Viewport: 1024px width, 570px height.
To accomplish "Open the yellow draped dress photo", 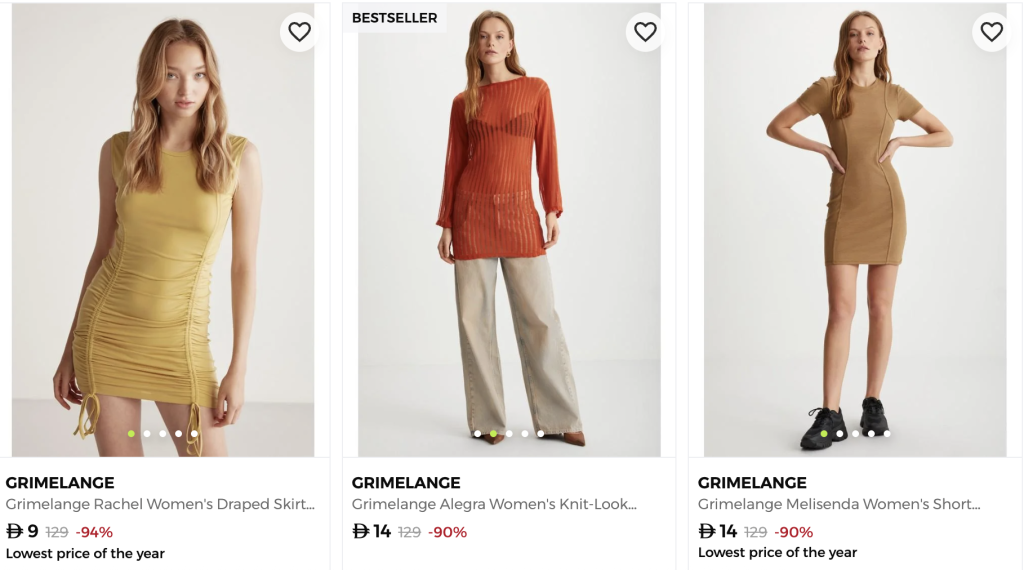I will [x=163, y=230].
